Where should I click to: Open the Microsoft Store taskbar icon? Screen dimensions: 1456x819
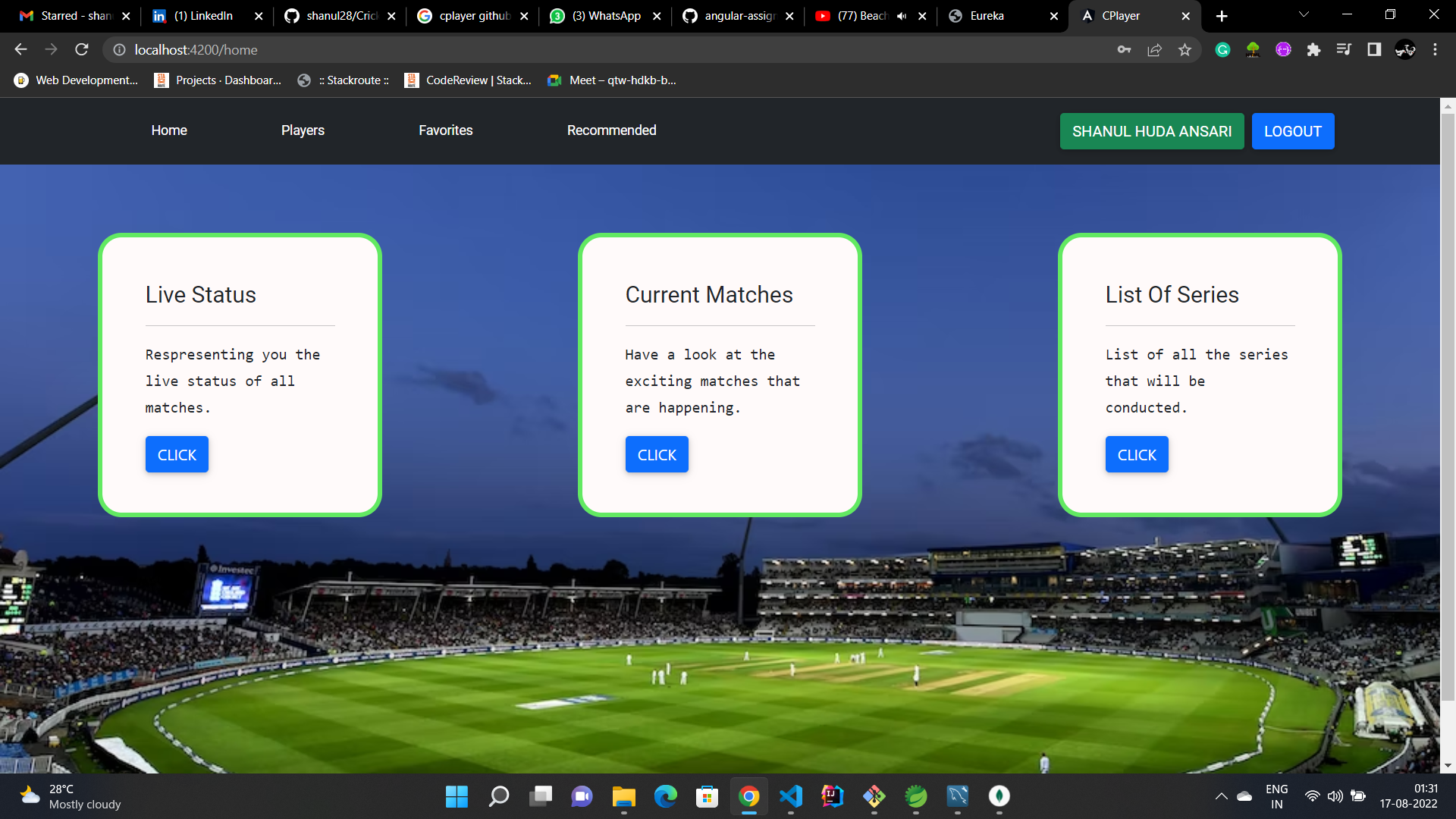pyautogui.click(x=708, y=796)
